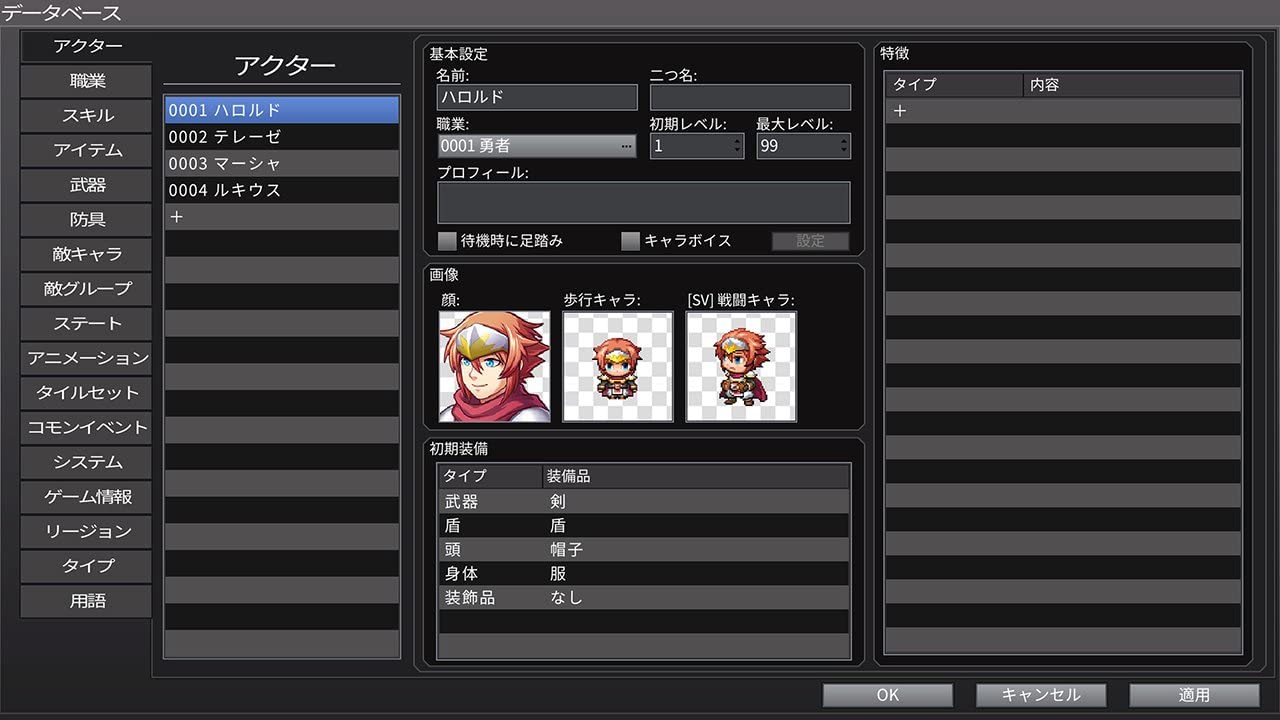Add a new 特徴 entry with plus

pos(1063,111)
